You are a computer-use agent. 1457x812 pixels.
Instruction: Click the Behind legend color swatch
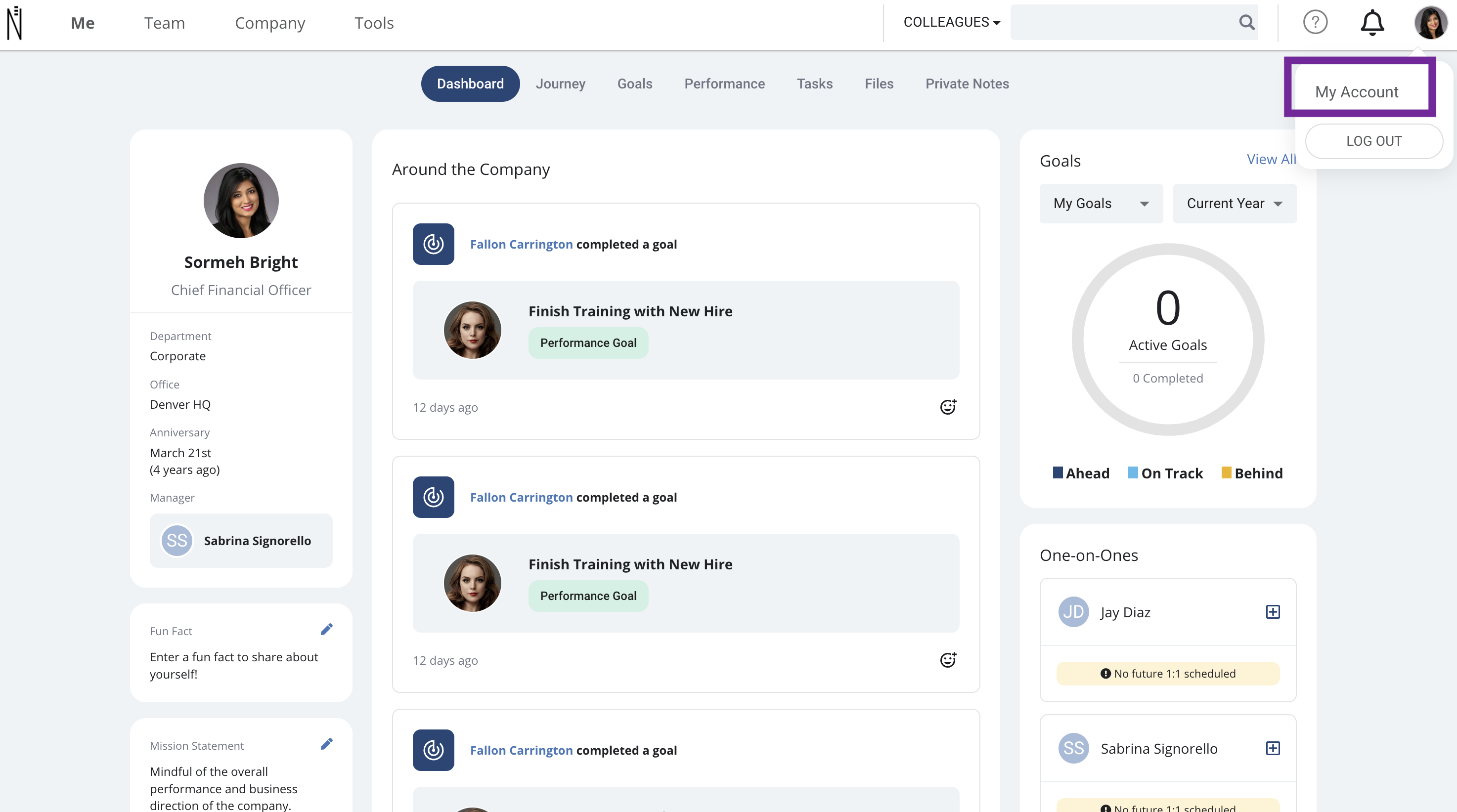[1226, 472]
